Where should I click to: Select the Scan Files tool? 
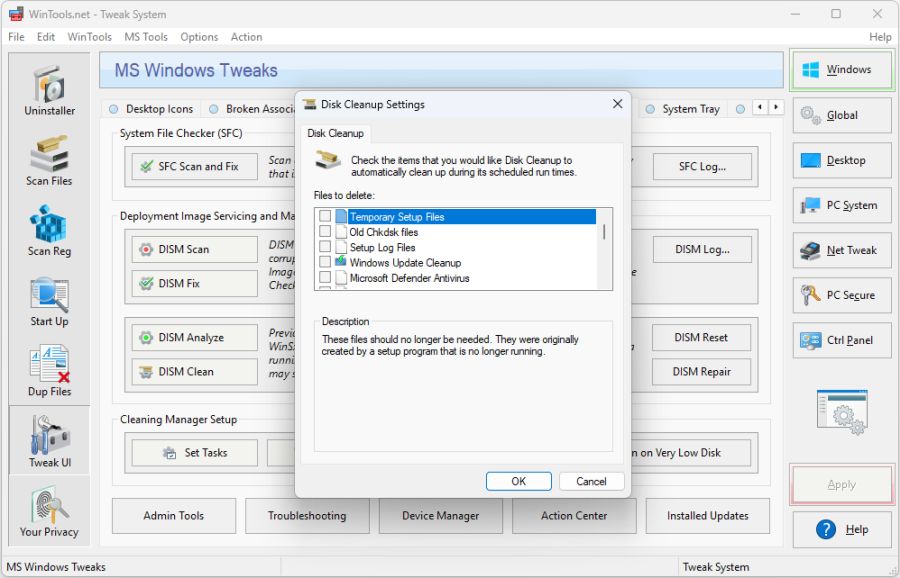(48, 158)
